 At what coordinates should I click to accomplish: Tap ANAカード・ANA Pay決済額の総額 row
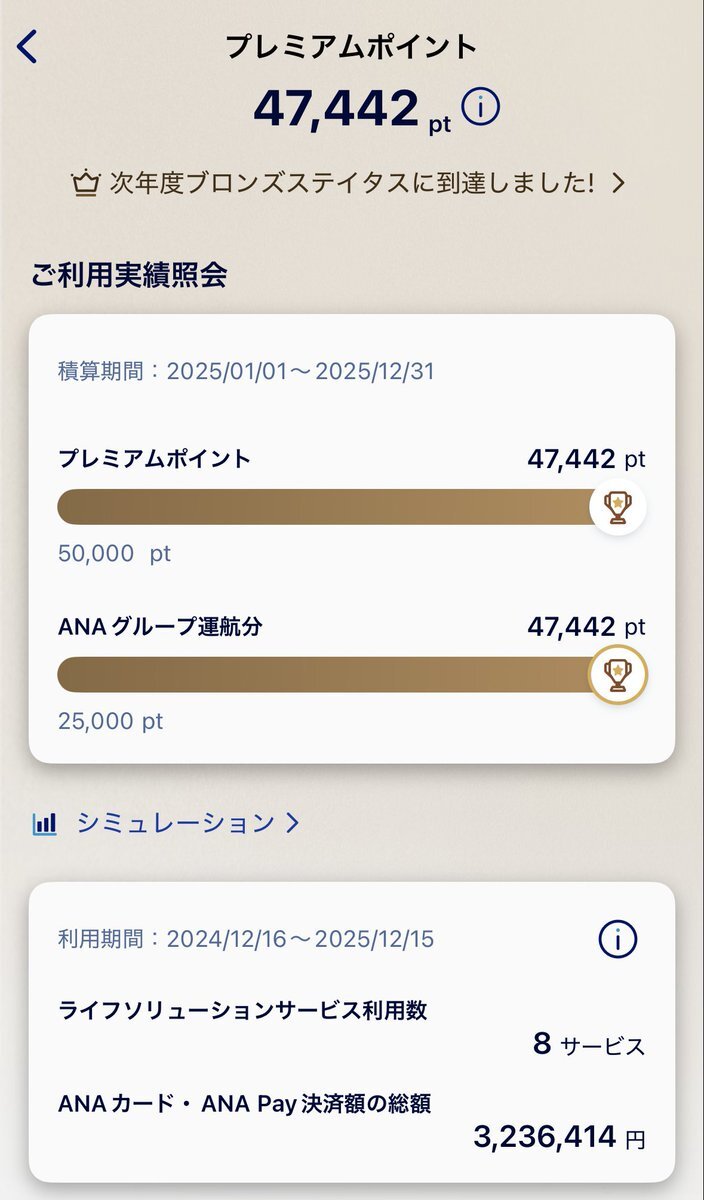point(352,1120)
